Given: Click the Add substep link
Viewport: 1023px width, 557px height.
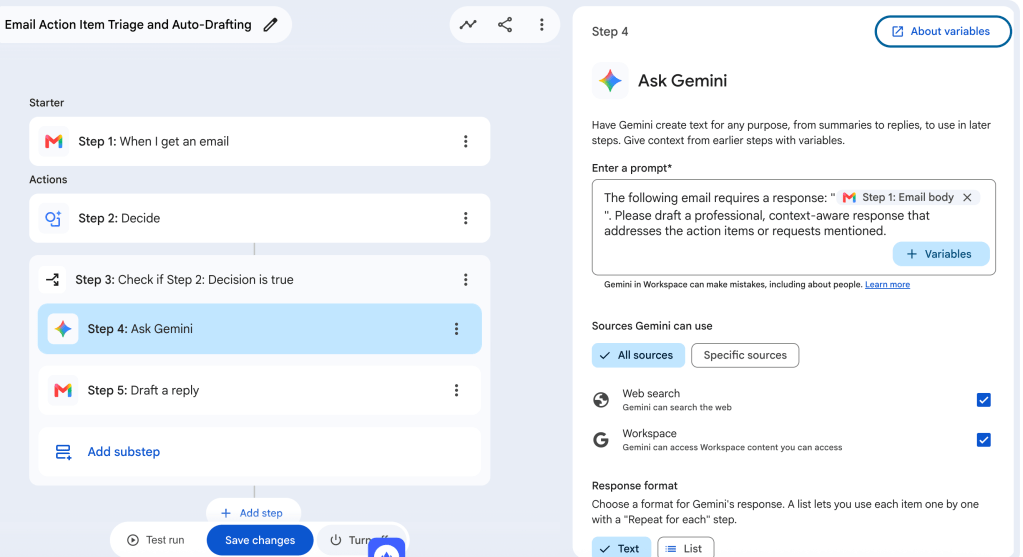Looking at the screenshot, I should pyautogui.click(x=124, y=452).
